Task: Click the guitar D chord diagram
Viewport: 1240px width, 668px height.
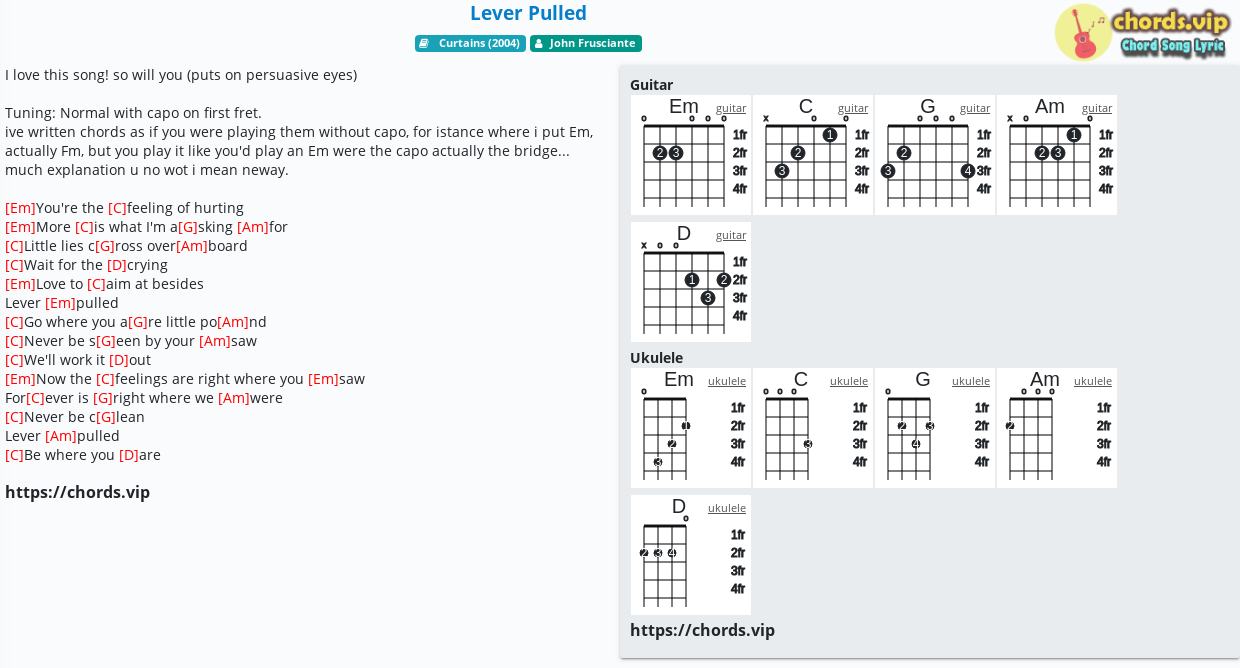Action: pos(691,282)
